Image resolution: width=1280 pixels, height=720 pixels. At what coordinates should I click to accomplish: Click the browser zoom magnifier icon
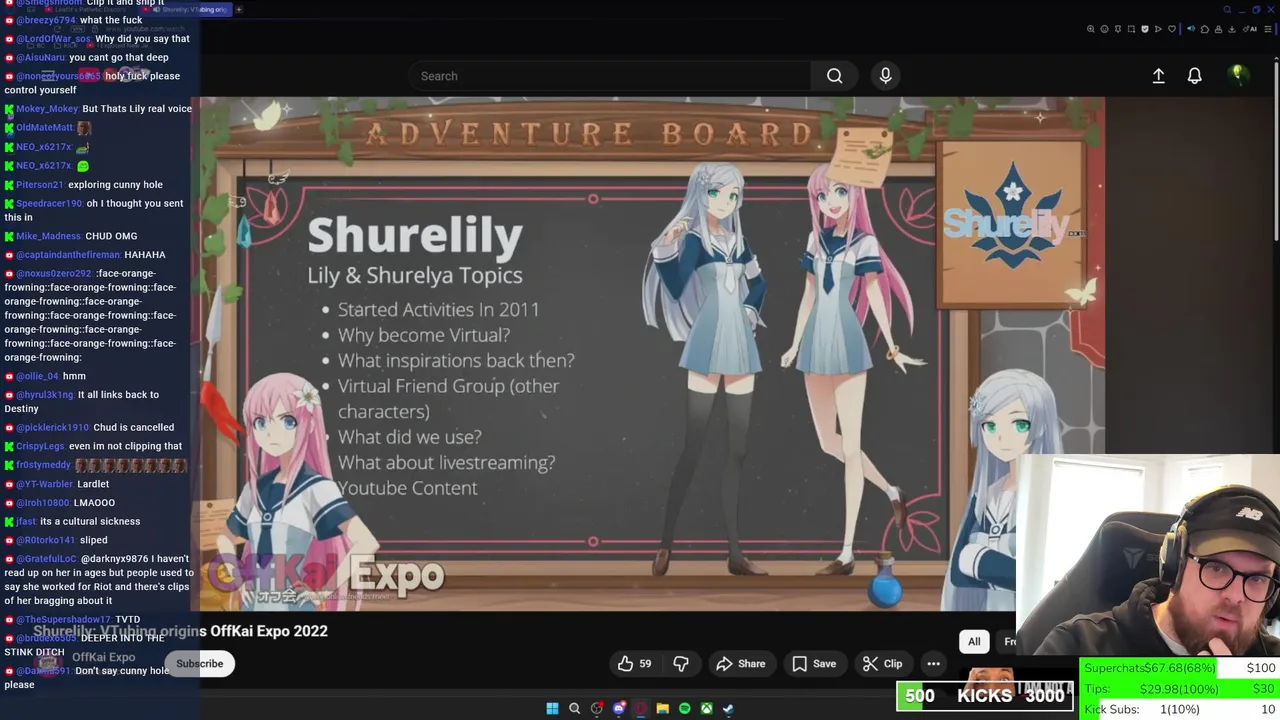[1091, 29]
